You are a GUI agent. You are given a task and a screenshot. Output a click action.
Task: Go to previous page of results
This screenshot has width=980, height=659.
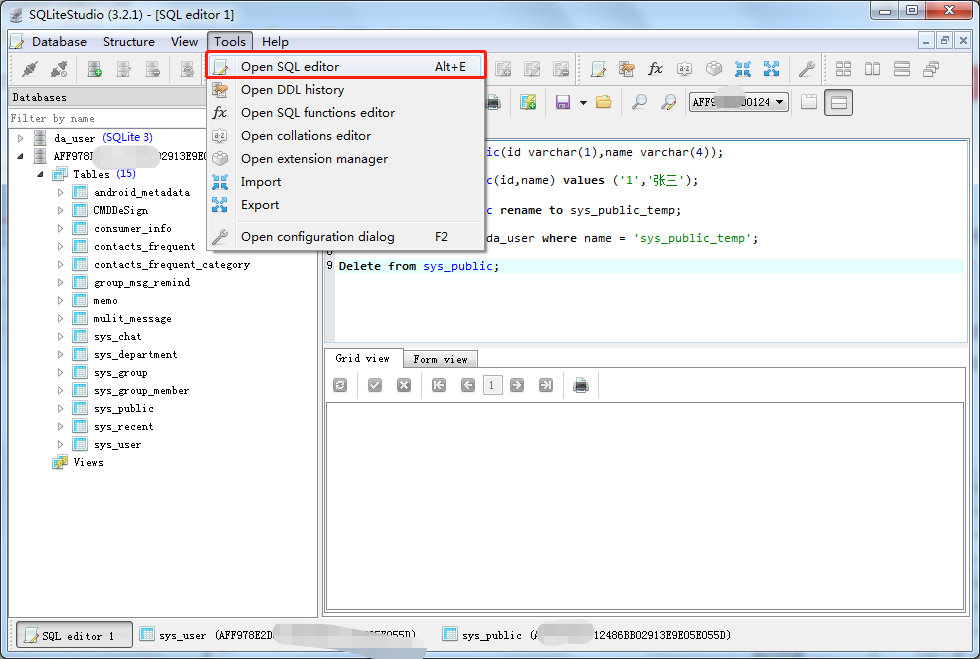(x=468, y=385)
